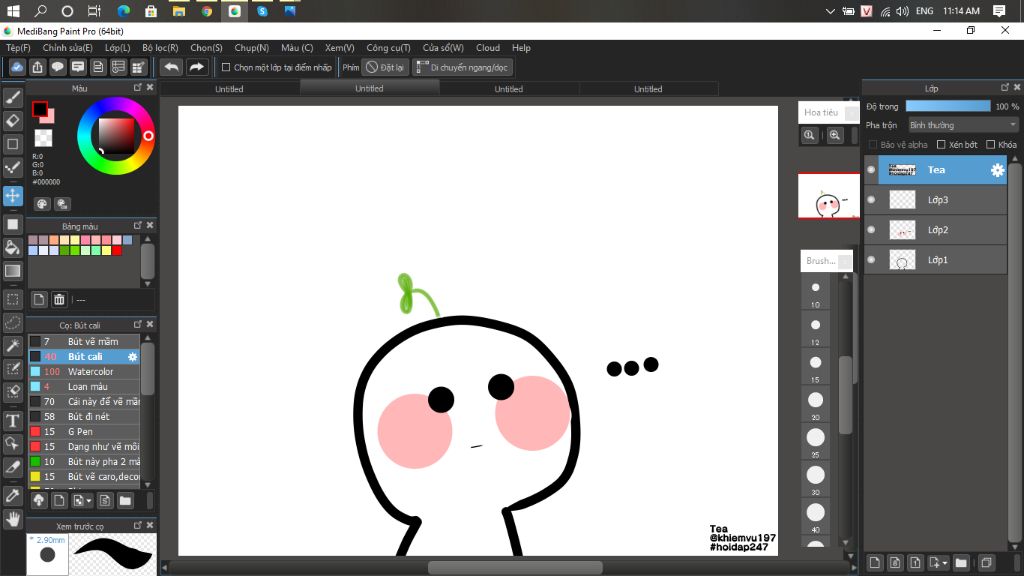The image size is (1024, 576).
Task: Enable the Xén bớt checkbox
Action: [941, 145]
